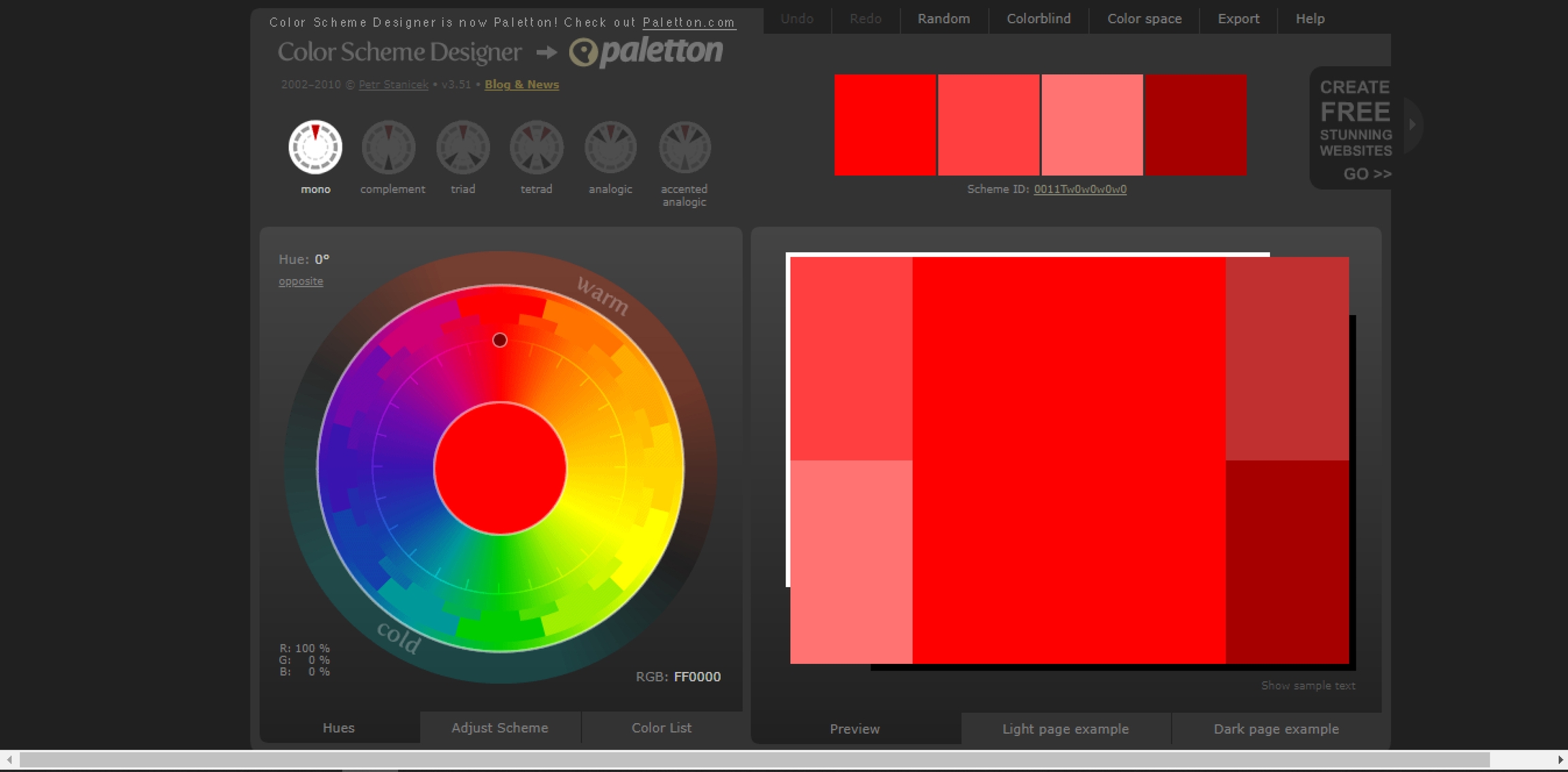Switch to the Adjust Scheme tab
The image size is (1568, 772).
[500, 728]
